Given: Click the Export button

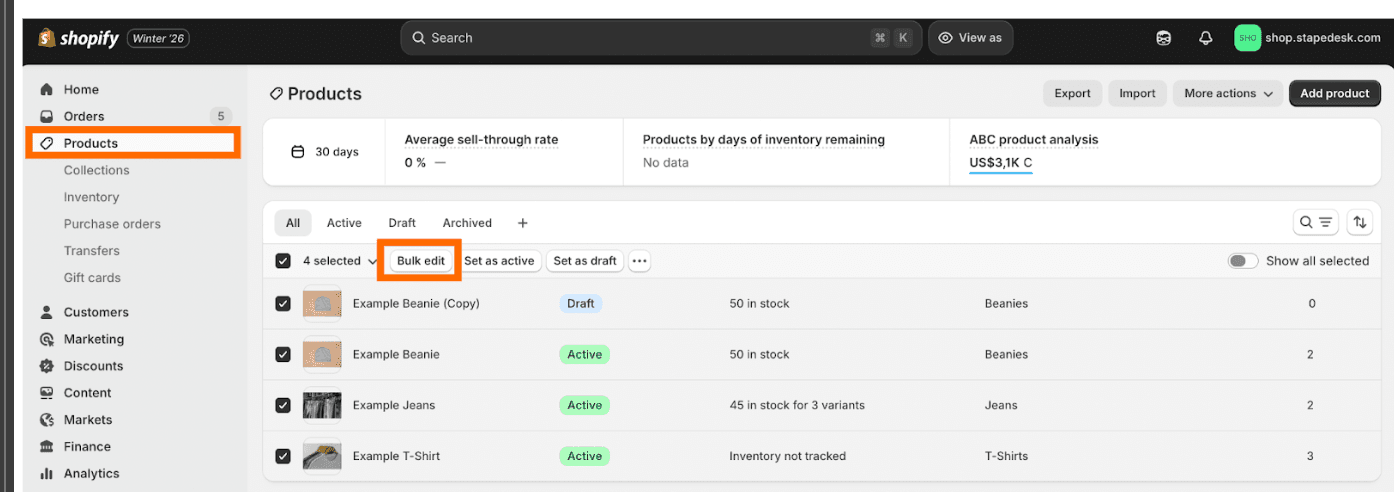Looking at the screenshot, I should tap(1072, 93).
